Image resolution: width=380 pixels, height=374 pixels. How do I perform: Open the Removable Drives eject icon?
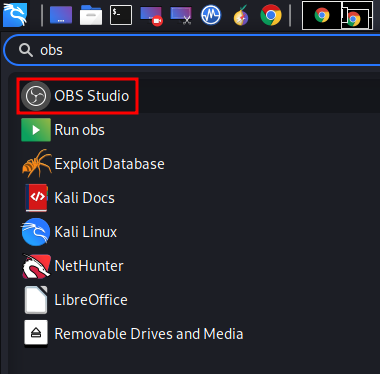pyautogui.click(x=36, y=333)
